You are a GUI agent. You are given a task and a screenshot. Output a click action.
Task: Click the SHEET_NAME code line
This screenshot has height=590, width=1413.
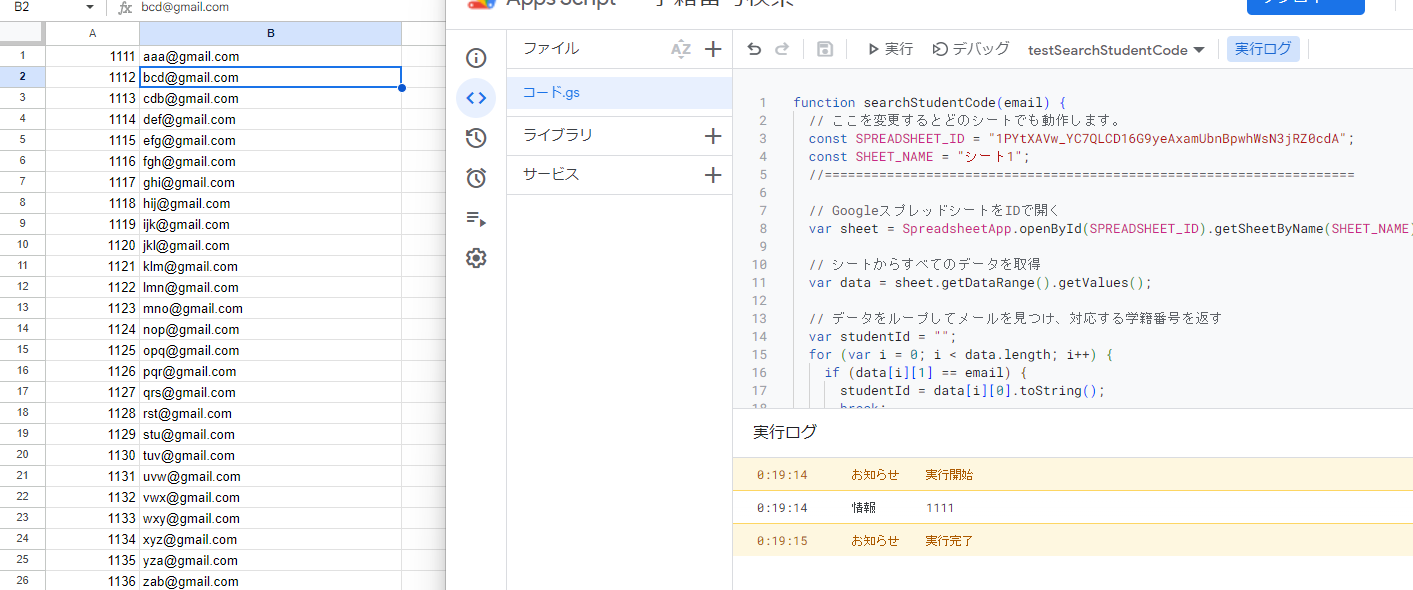919,157
